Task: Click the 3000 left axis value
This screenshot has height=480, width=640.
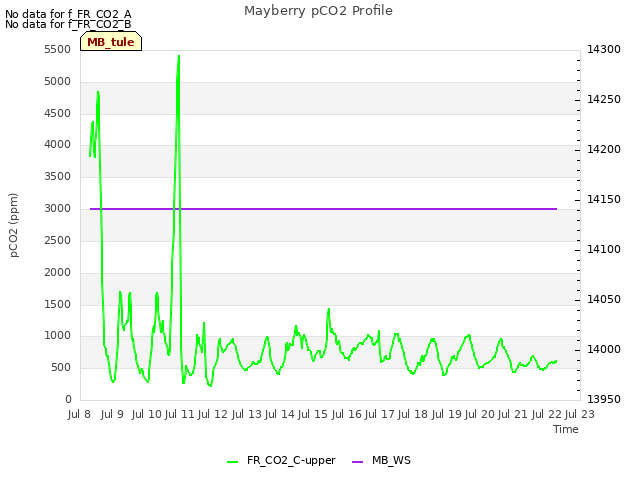Action: [58, 209]
